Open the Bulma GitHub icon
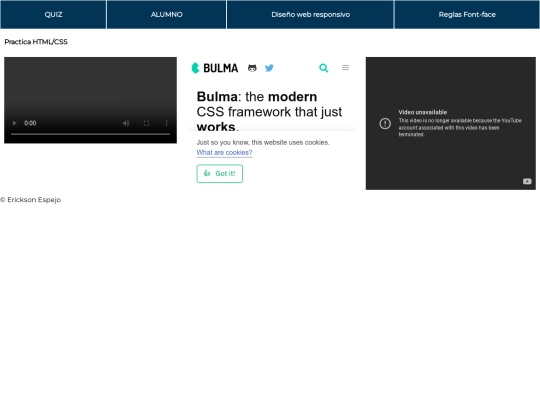 coord(252,68)
